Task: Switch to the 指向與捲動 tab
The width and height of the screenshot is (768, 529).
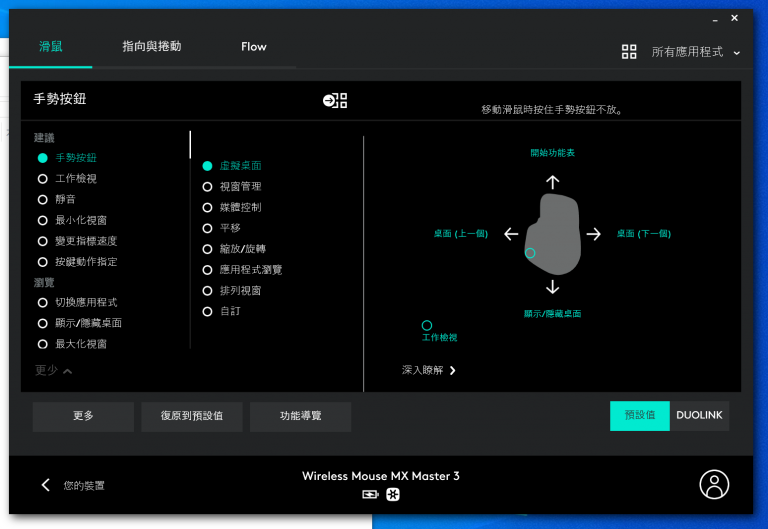Action: 152,47
